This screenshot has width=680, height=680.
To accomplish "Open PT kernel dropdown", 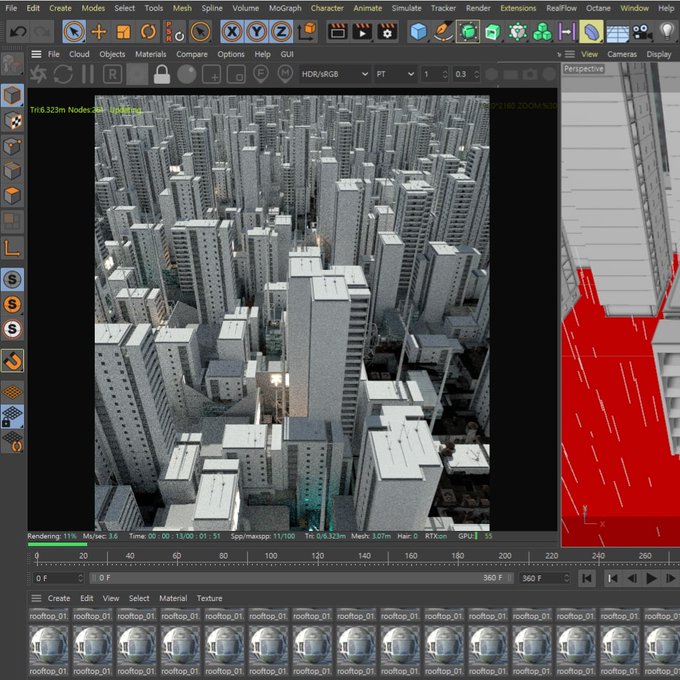I will (x=395, y=74).
